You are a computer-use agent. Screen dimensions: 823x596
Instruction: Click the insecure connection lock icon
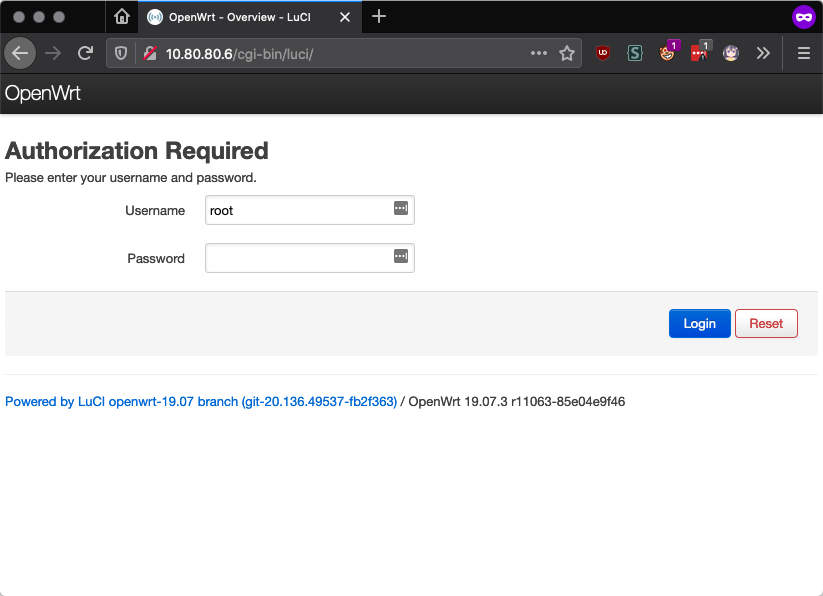[x=150, y=54]
